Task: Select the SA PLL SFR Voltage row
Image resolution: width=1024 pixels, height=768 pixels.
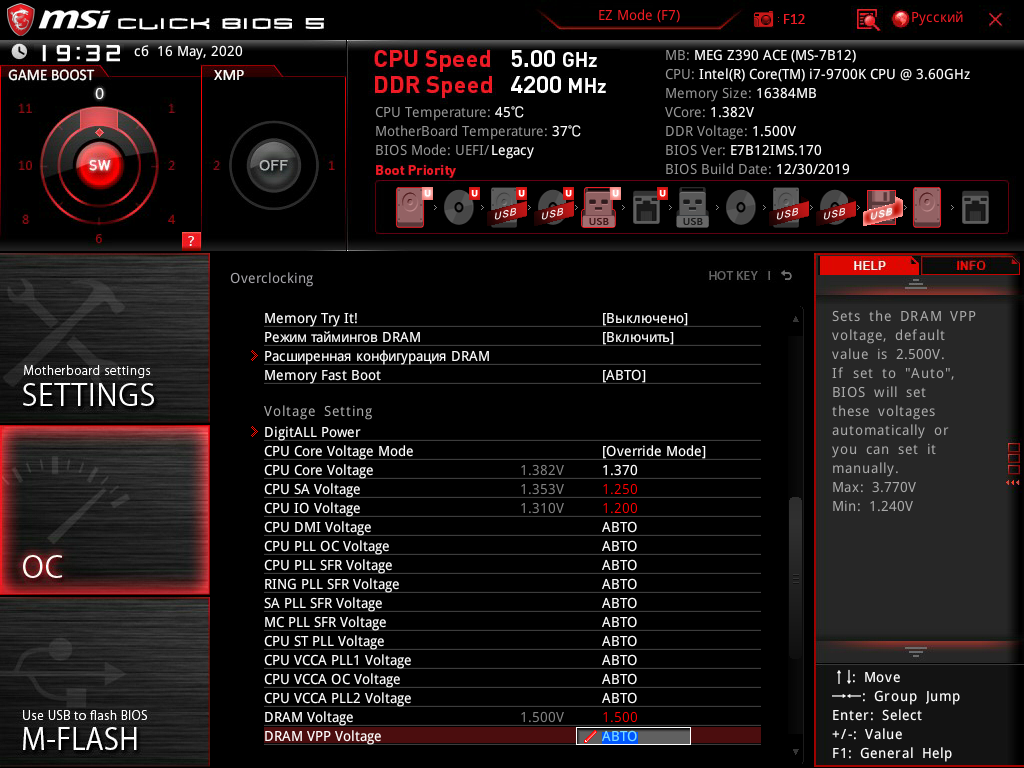Action: [x=512, y=603]
